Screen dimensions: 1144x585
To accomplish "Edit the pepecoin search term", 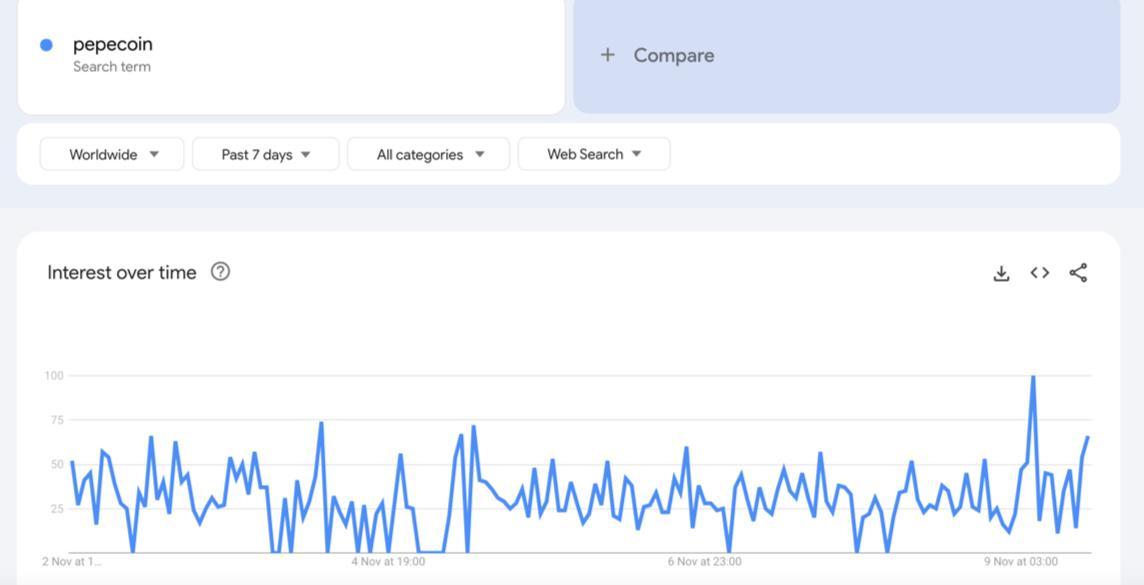I will (x=113, y=44).
